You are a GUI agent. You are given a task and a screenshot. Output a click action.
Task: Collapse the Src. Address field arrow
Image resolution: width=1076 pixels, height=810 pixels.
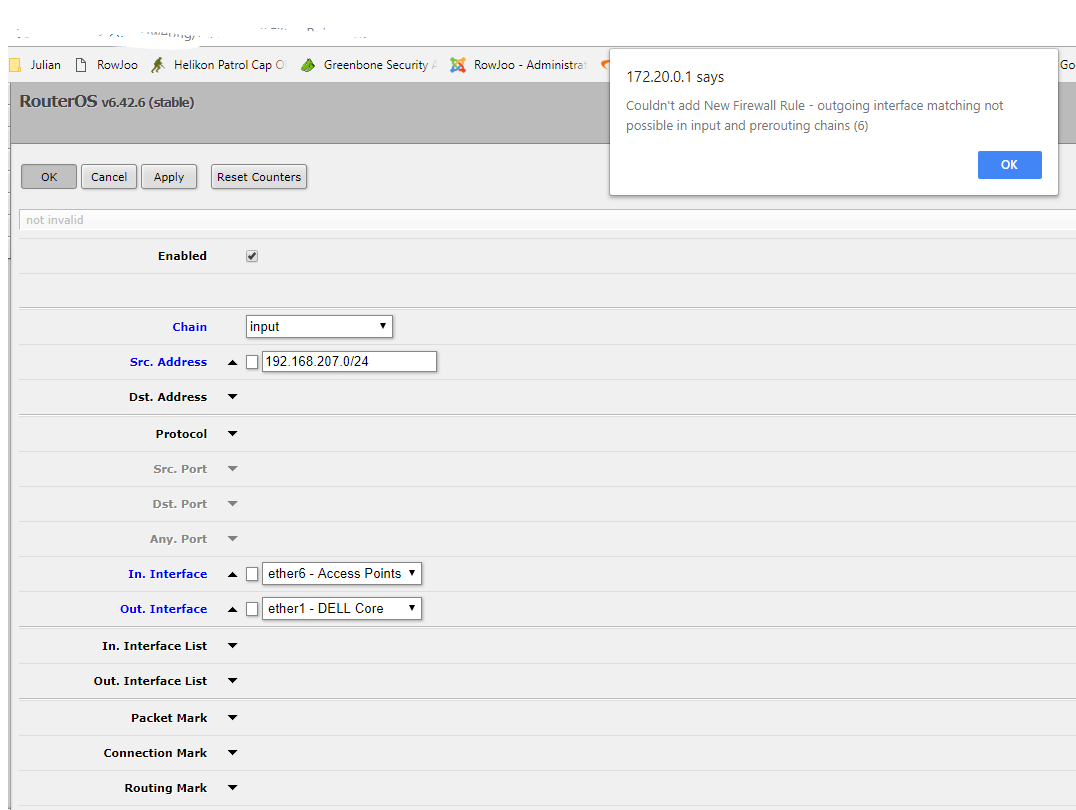[233, 362]
